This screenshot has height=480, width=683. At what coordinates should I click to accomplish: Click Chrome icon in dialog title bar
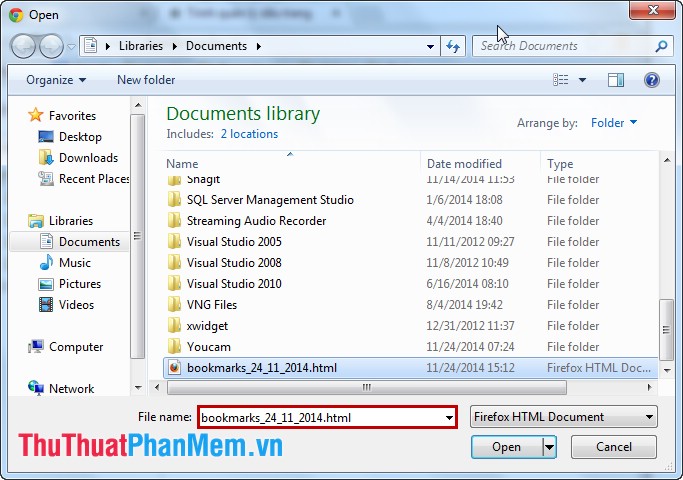[16, 15]
